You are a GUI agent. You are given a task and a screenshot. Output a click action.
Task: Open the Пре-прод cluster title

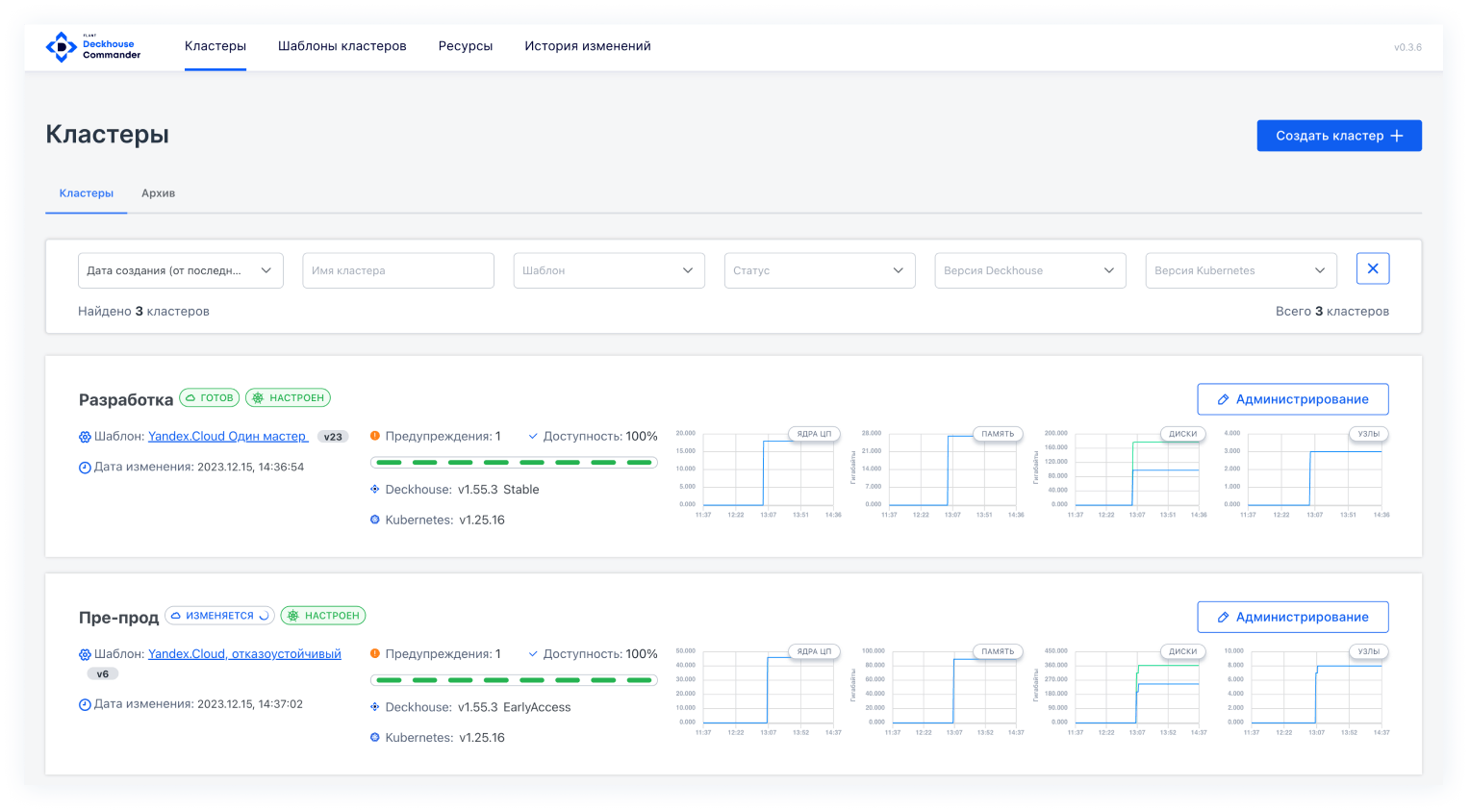tap(118, 618)
